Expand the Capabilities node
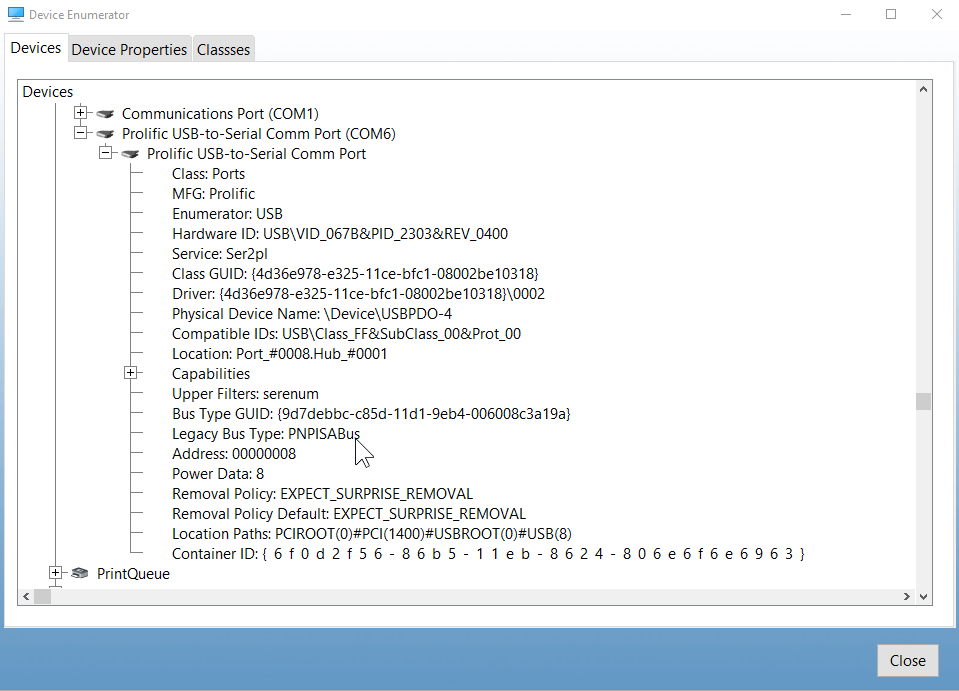 click(130, 373)
